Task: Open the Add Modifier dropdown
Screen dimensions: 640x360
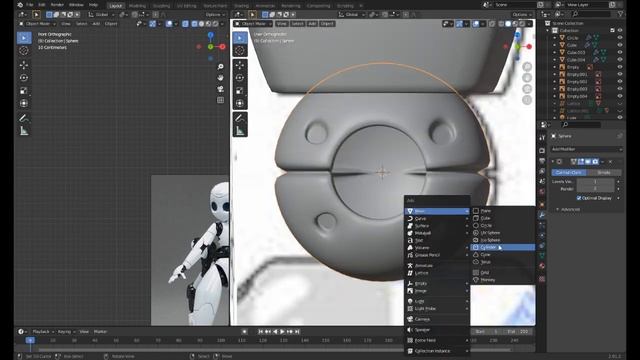Action: 587,149
